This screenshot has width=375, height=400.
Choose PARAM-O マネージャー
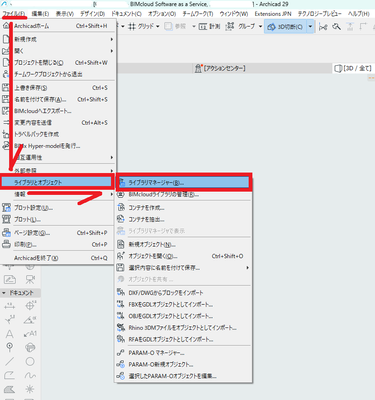point(183,353)
